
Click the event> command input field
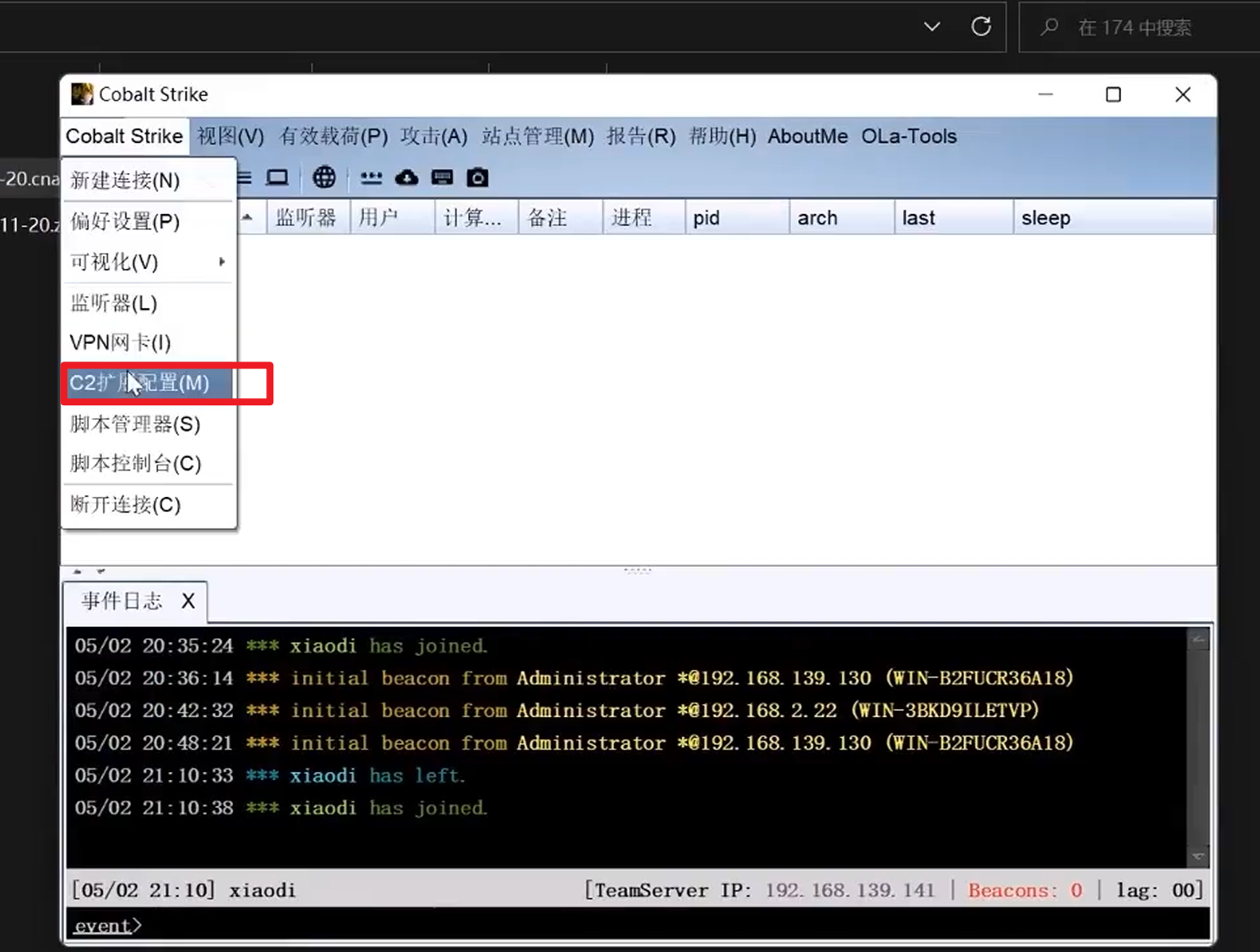tap(637, 925)
